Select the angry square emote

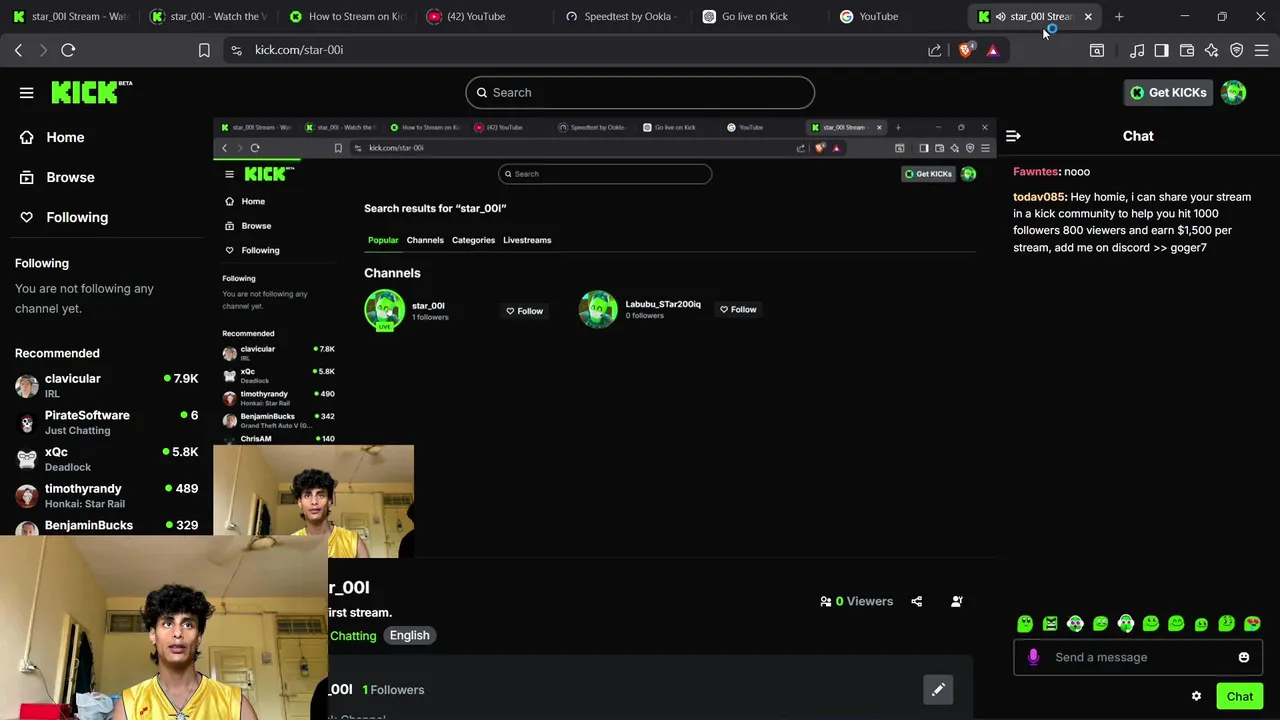point(1050,624)
